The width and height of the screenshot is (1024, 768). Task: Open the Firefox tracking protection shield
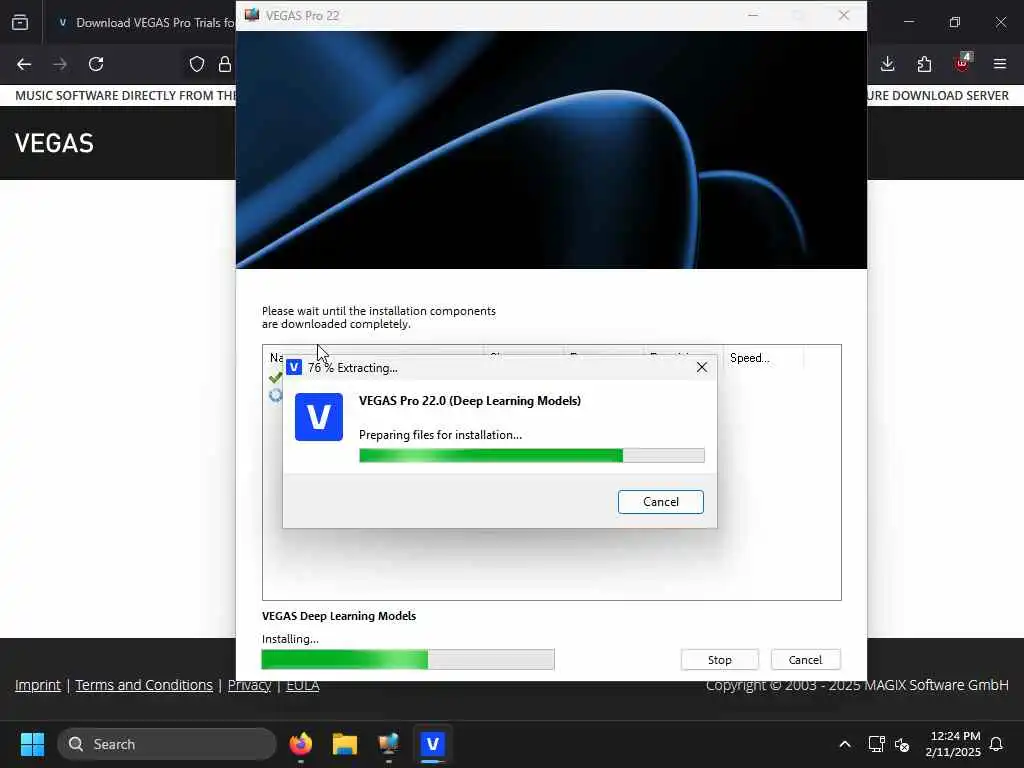197,64
